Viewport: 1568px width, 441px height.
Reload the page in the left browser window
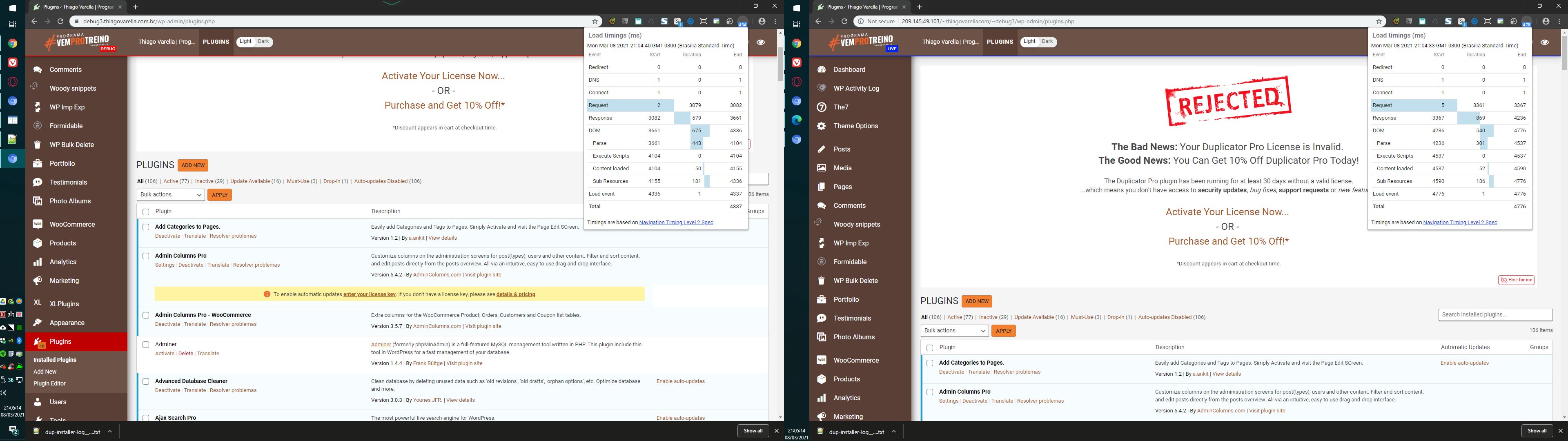(x=60, y=21)
